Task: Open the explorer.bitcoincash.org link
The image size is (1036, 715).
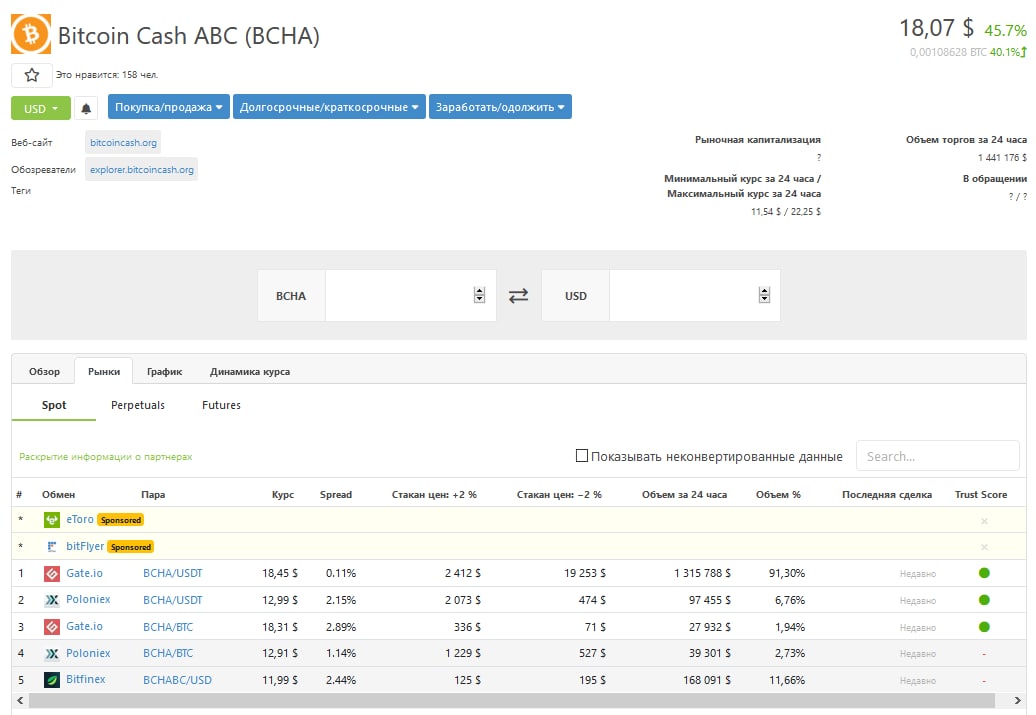Action: 141,170
